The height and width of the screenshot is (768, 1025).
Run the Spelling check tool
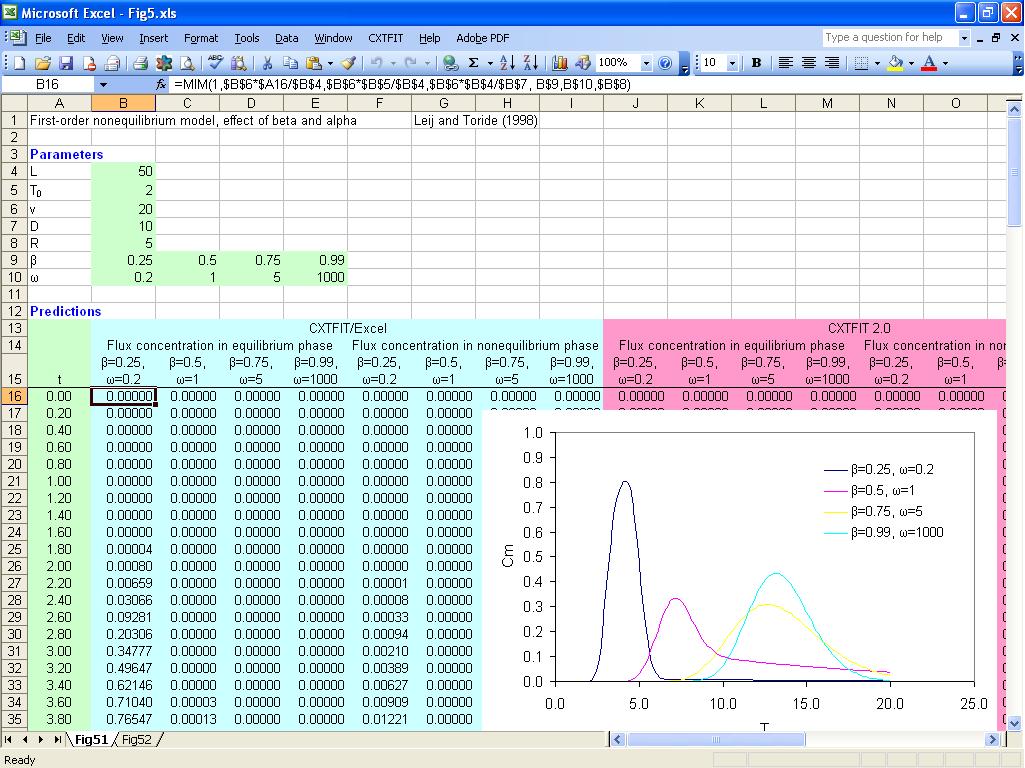(x=214, y=63)
